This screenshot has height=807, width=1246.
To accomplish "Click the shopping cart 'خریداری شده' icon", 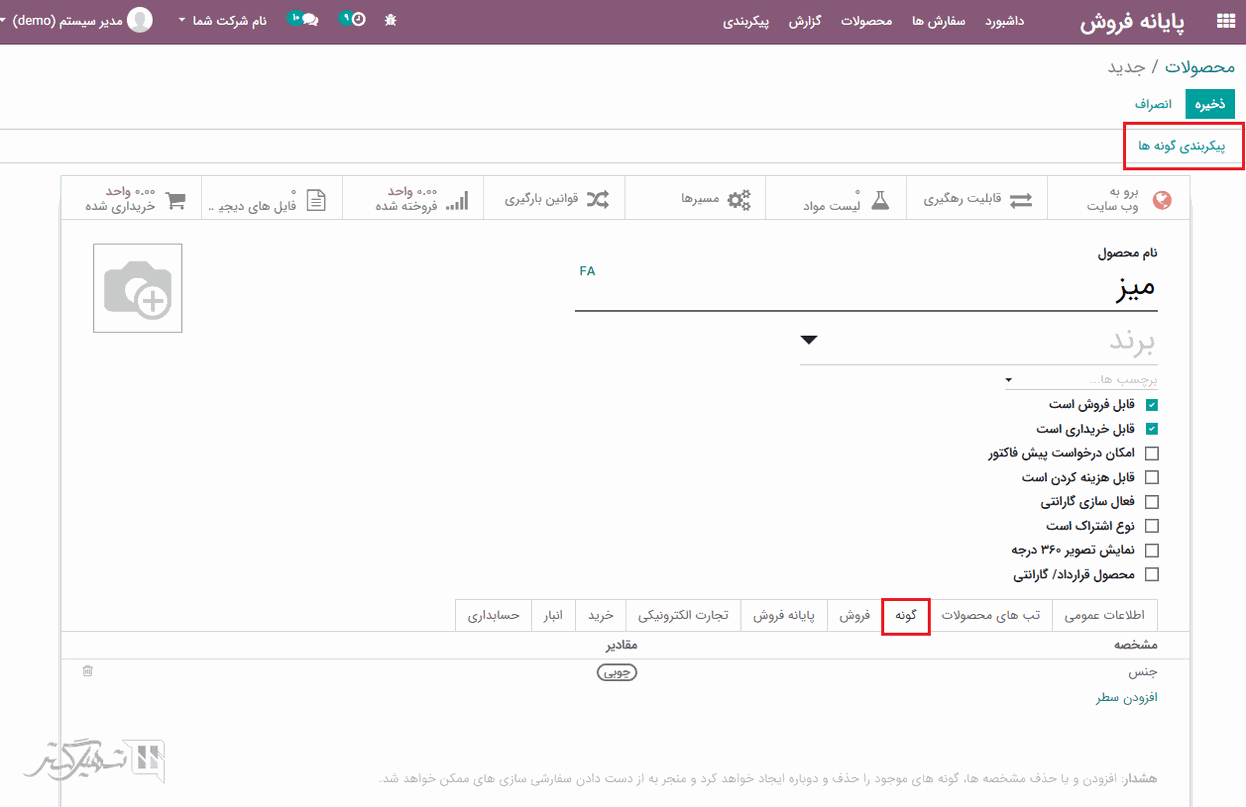I will coord(176,199).
